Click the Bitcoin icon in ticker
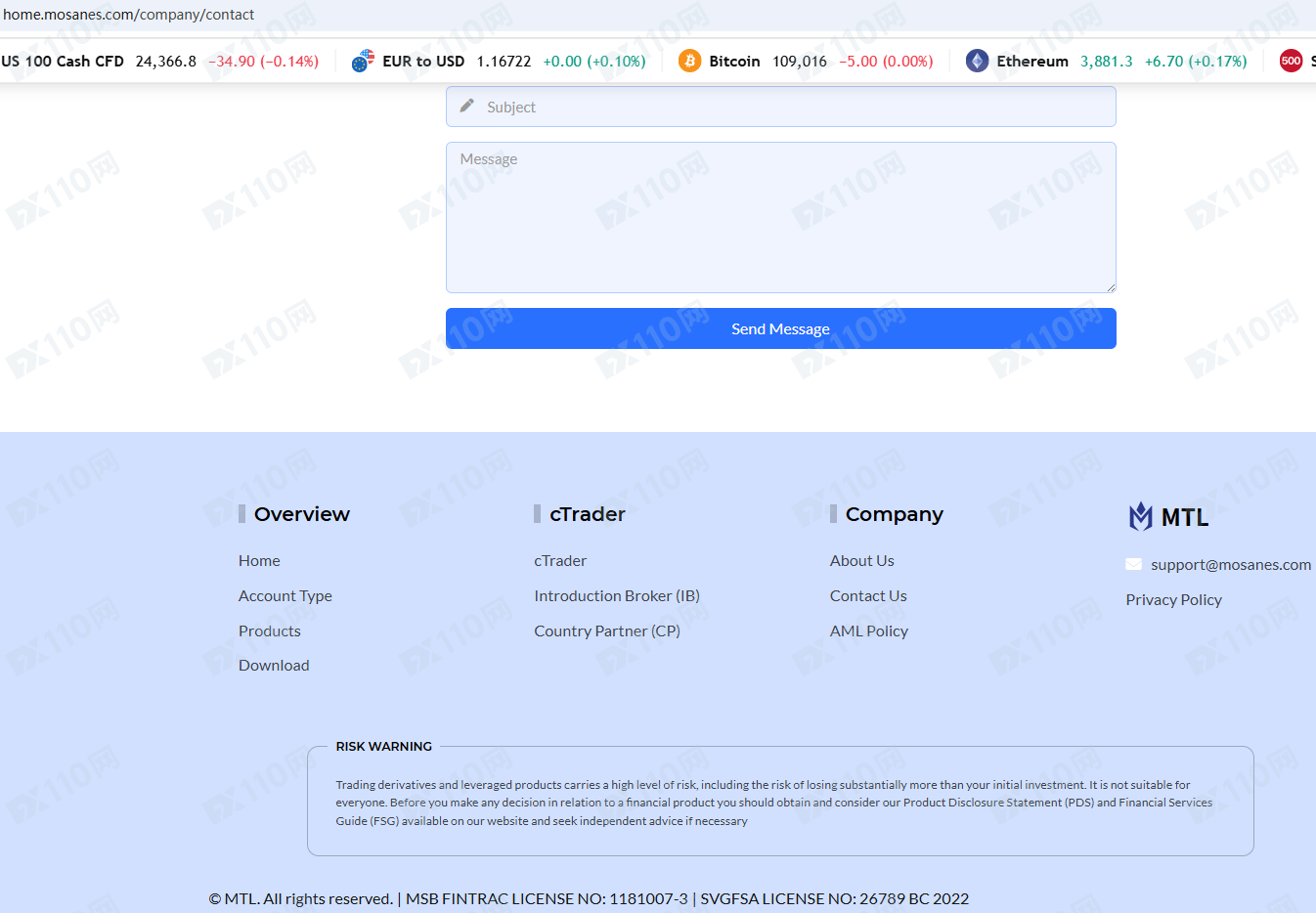The image size is (1316, 913). (689, 61)
